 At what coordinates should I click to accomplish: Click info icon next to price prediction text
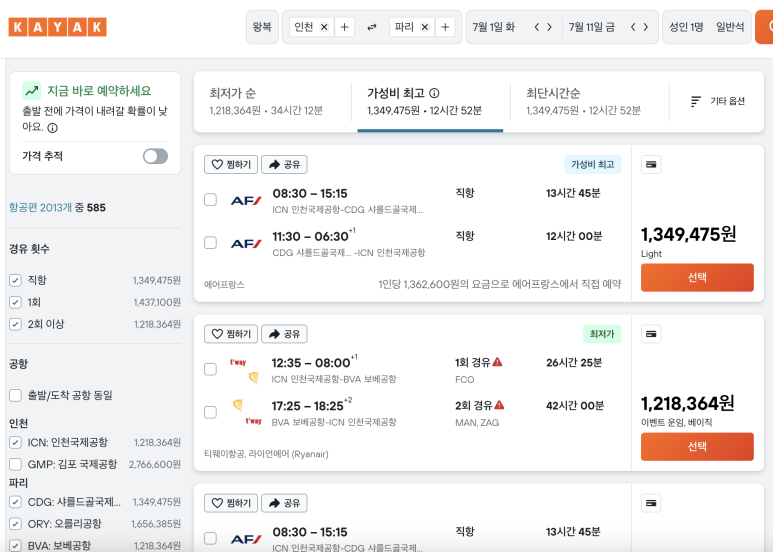[52, 128]
